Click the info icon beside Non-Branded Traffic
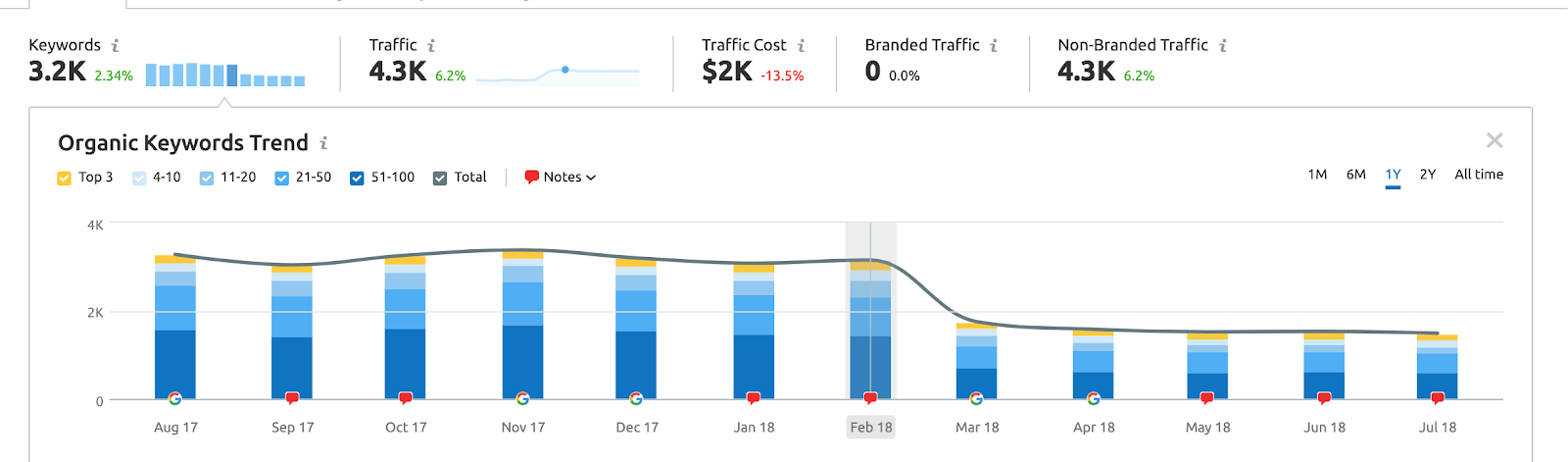Screen dimensions: 1568x462 (x=1223, y=45)
